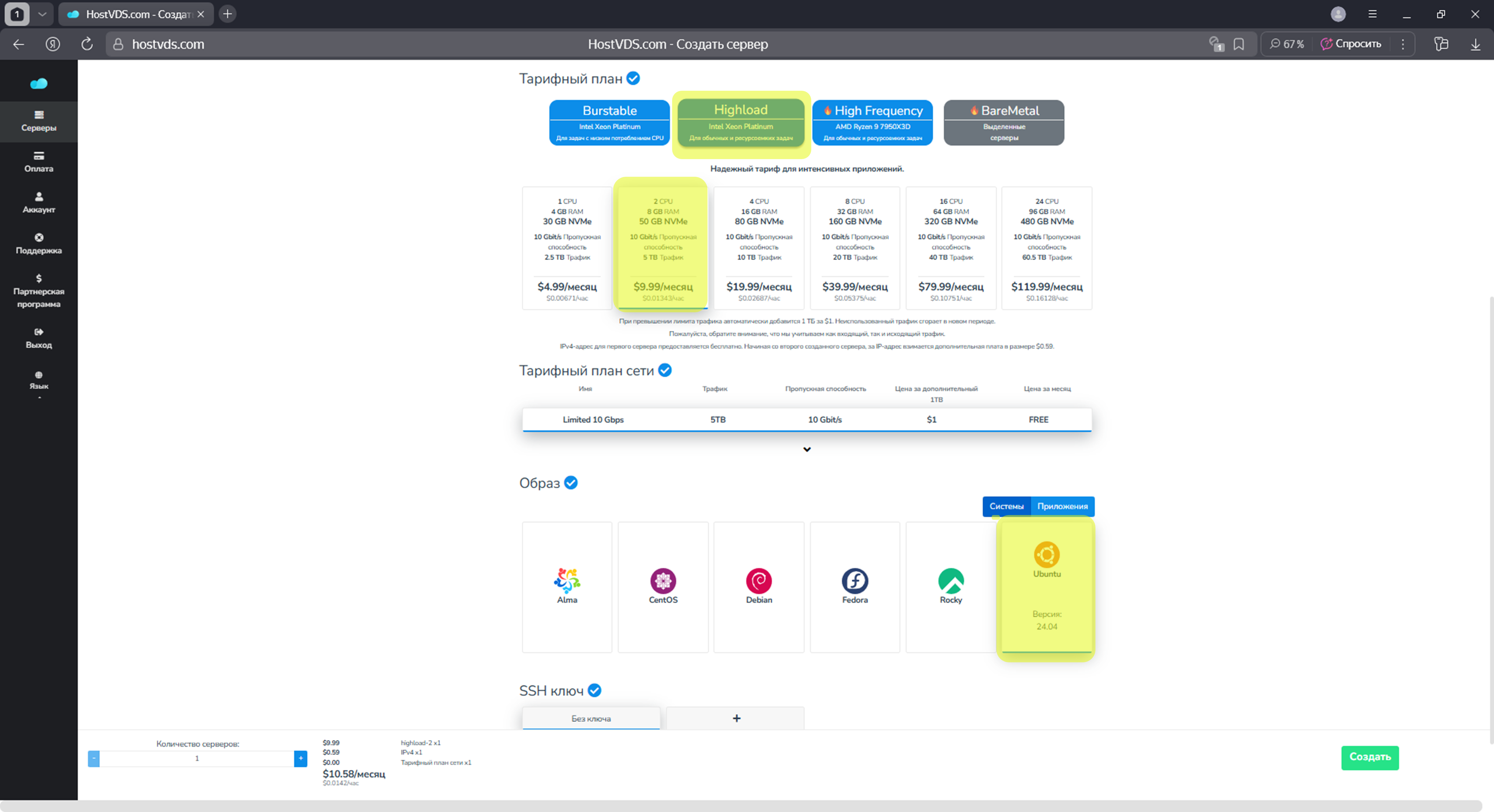Choose the Highload plan tab
The width and height of the screenshot is (1494, 812).
coord(741,122)
